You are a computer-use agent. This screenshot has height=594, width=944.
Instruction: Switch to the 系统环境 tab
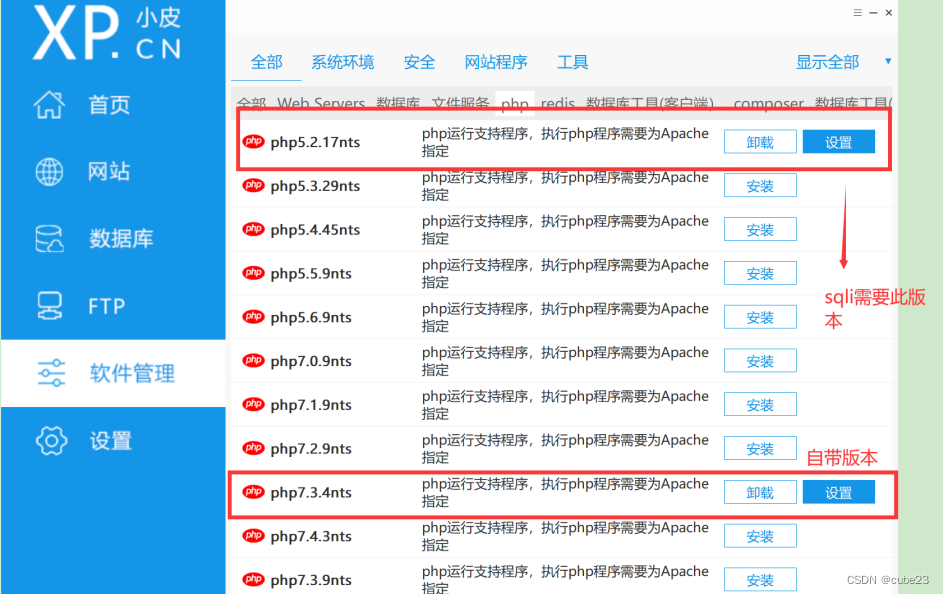pyautogui.click(x=343, y=62)
